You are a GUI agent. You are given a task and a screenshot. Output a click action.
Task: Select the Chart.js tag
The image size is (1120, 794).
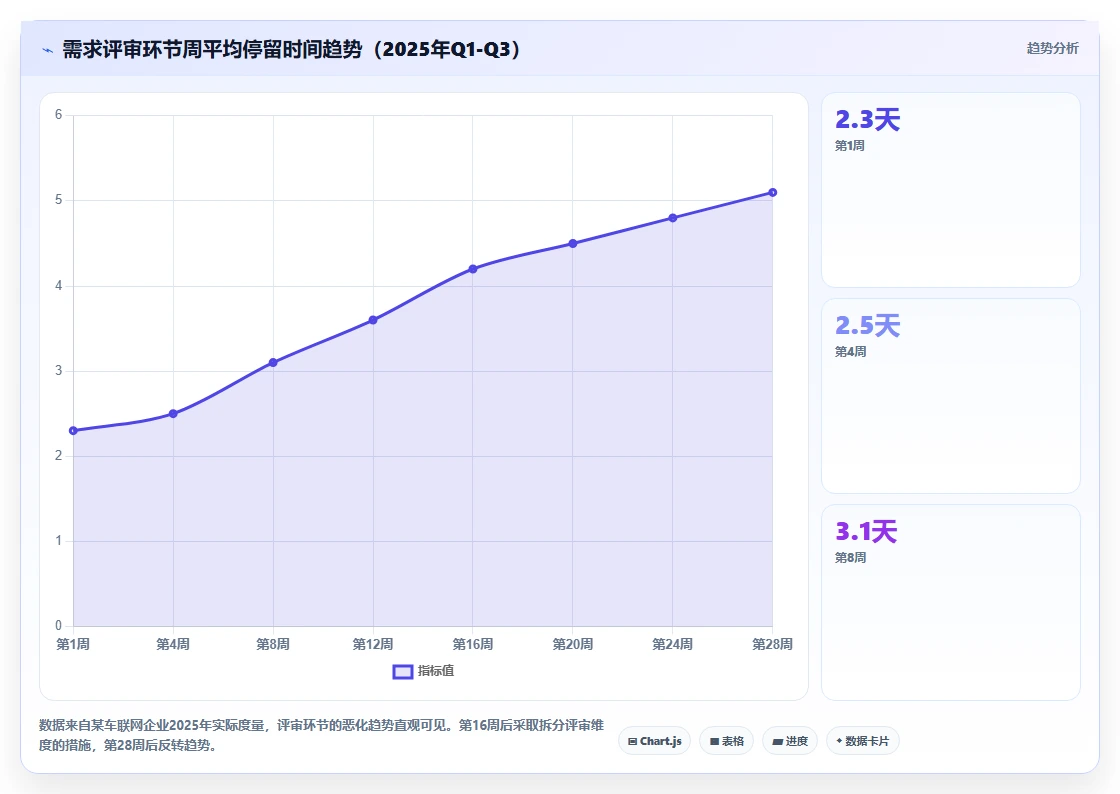[654, 741]
